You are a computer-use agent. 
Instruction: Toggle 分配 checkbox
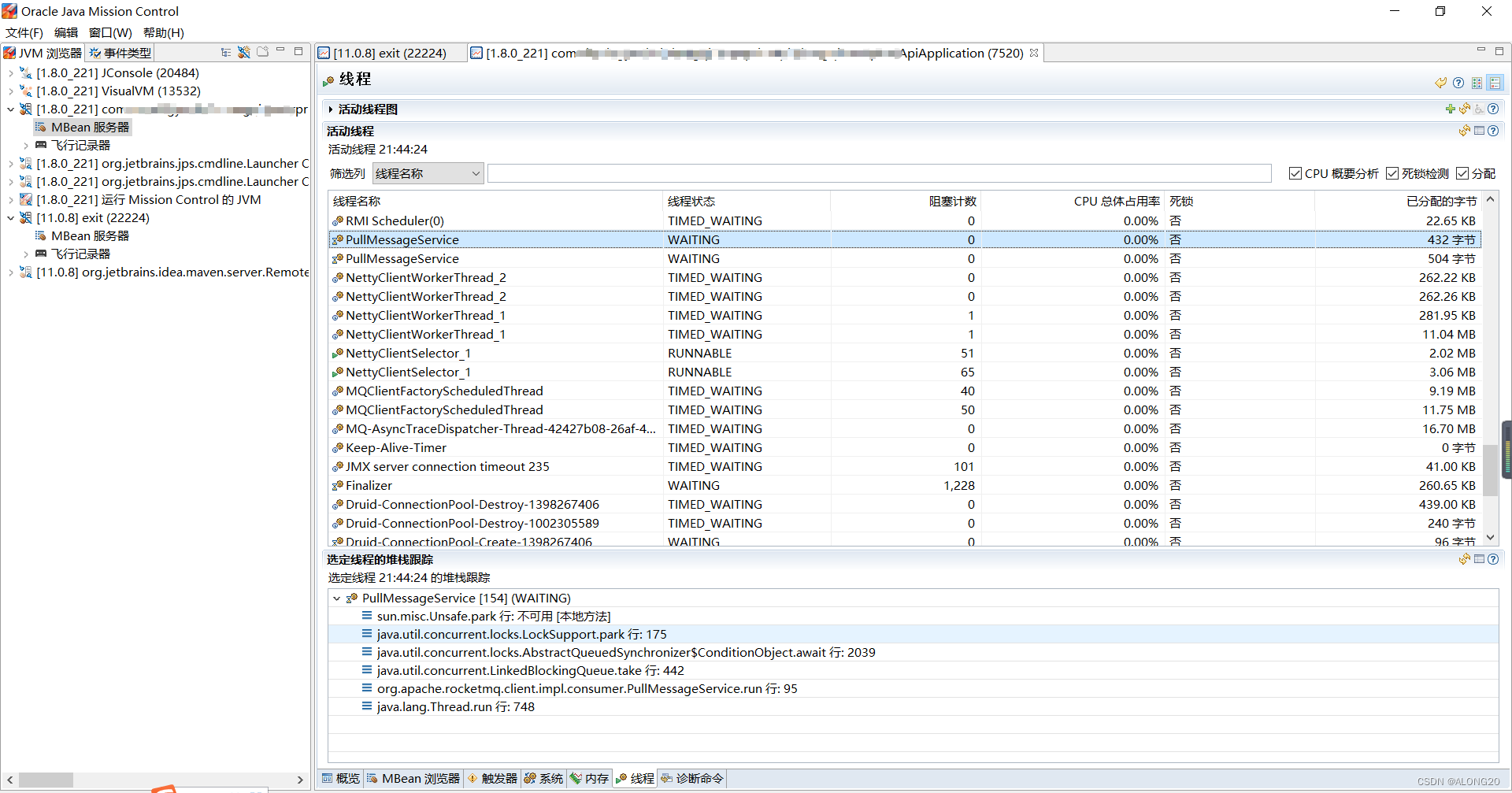pos(1462,173)
